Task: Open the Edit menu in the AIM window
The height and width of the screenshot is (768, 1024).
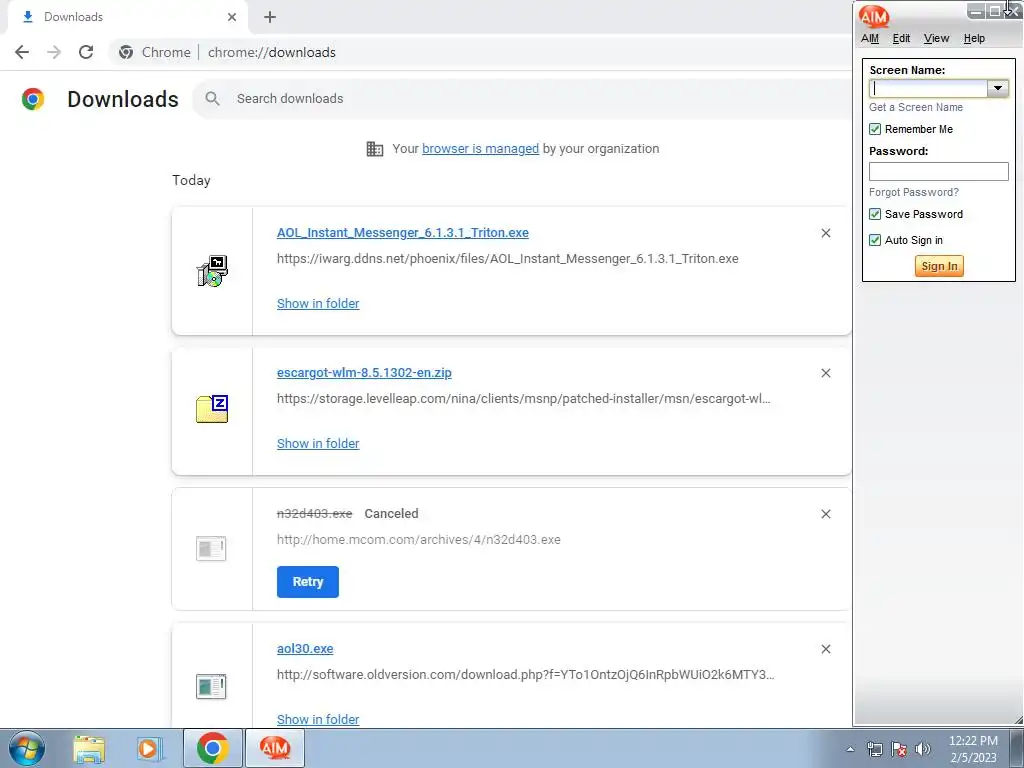Action: [x=901, y=39]
